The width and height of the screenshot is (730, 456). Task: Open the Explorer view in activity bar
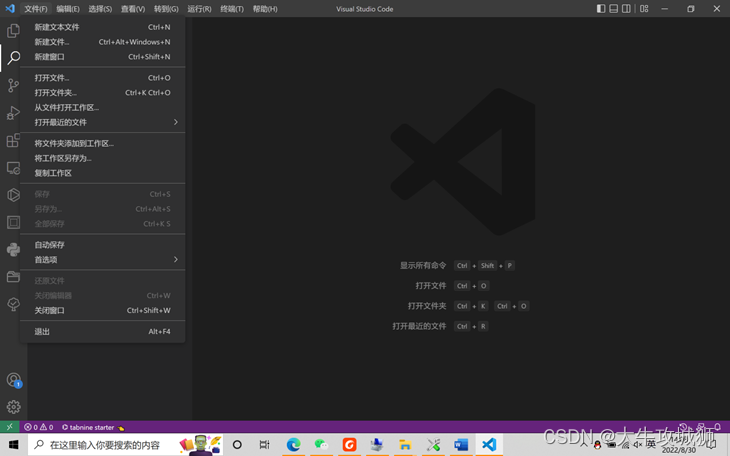13,31
